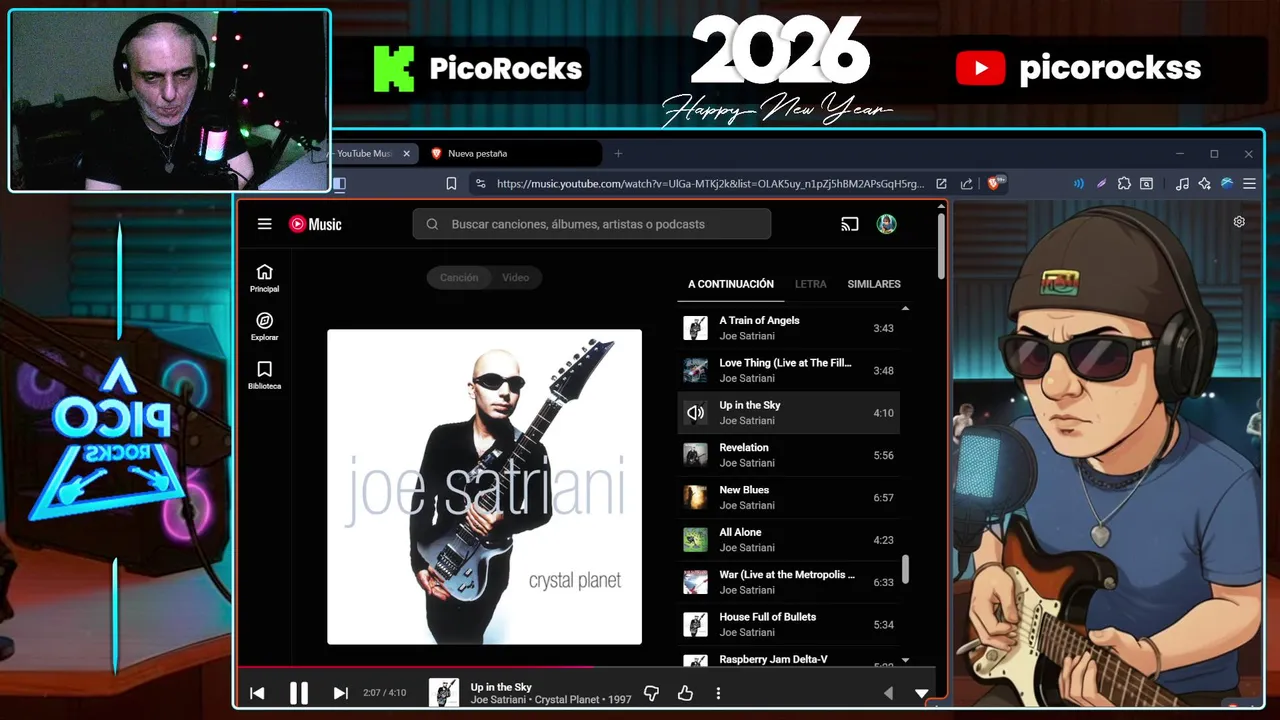The width and height of the screenshot is (1280, 720).
Task: Toggle to Canción mode
Action: (459, 277)
